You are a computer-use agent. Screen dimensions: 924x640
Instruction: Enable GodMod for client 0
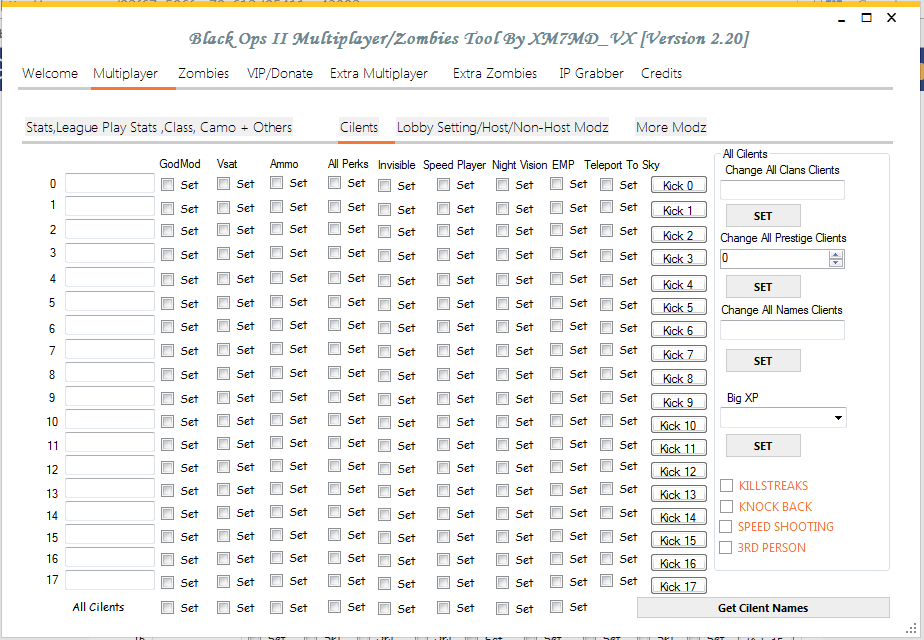click(x=168, y=185)
